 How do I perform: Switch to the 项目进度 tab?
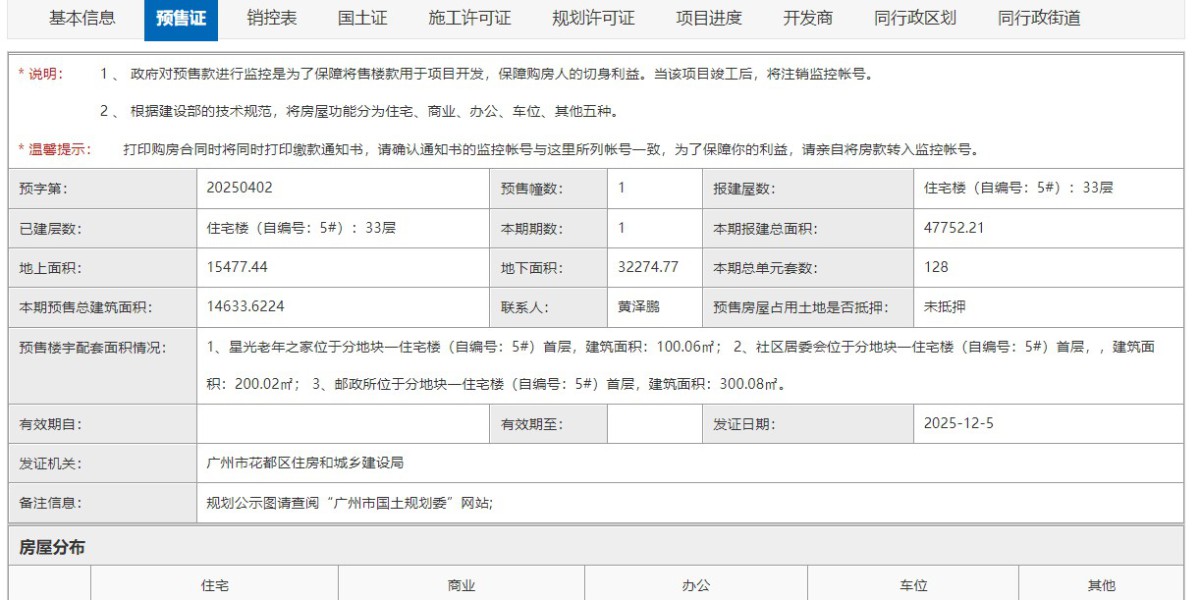click(x=708, y=18)
